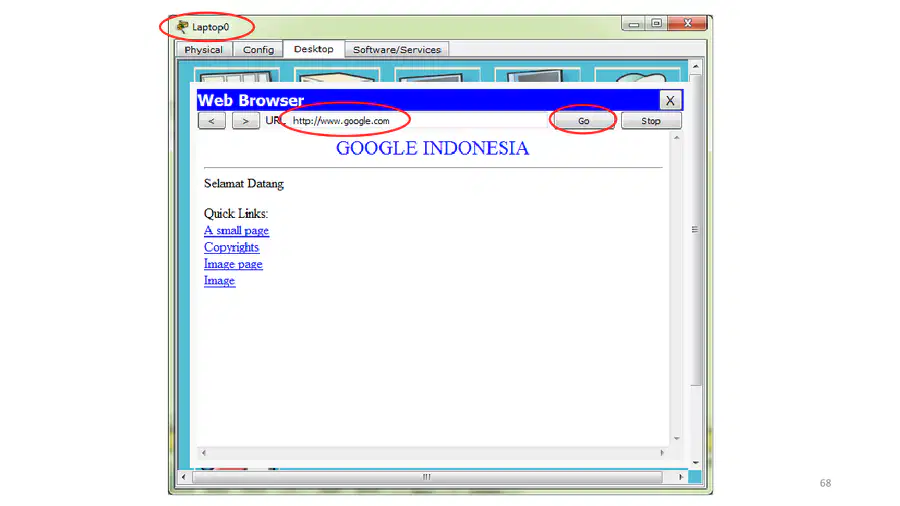Image resolution: width=900 pixels, height=506 pixels.
Task: Switch to the Physical tab
Action: 203,49
